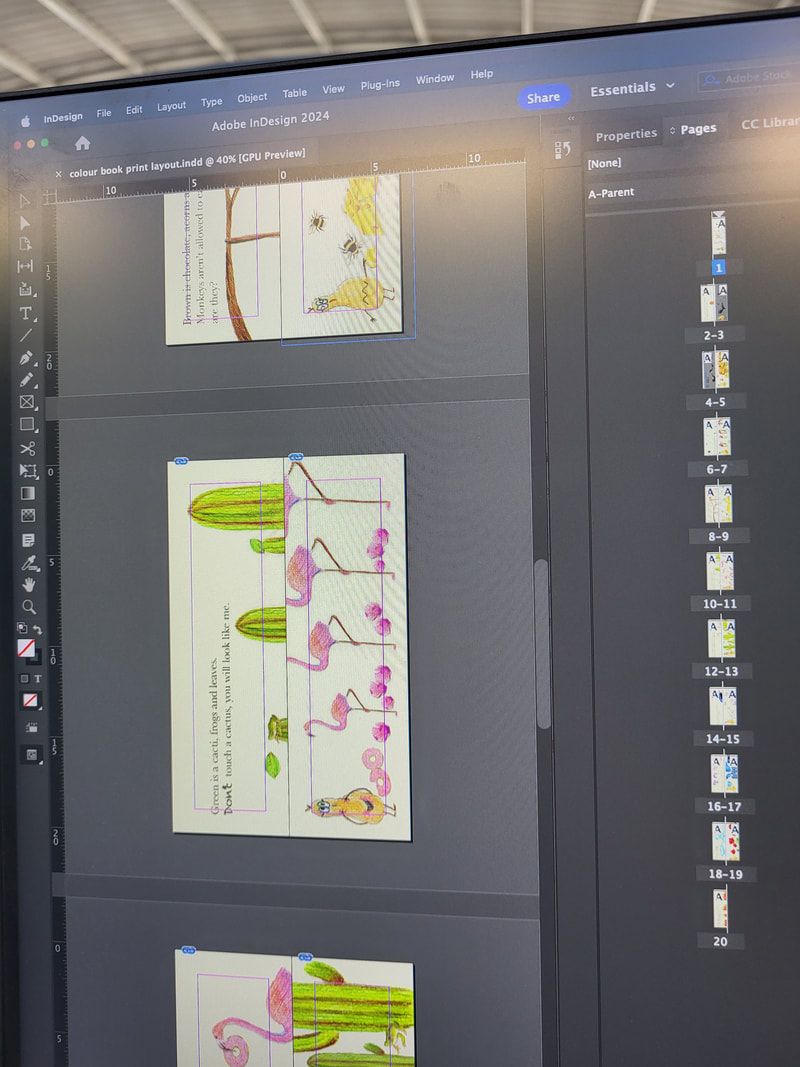Pick the Pencil tool
The height and width of the screenshot is (1067, 800).
pyautogui.click(x=27, y=380)
